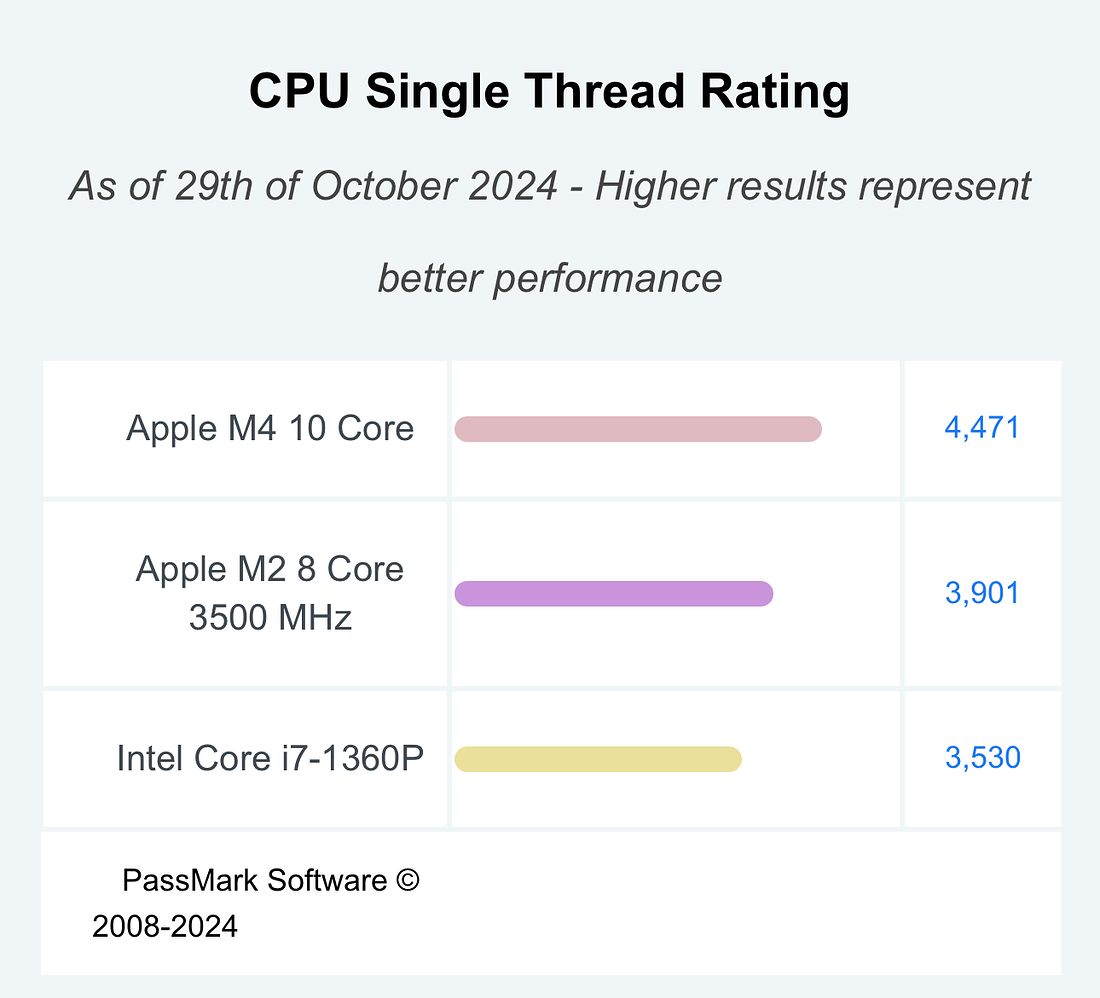Viewport: 1100px width, 998px height.
Task: Click the © copyright symbol in footer
Action: [406, 880]
